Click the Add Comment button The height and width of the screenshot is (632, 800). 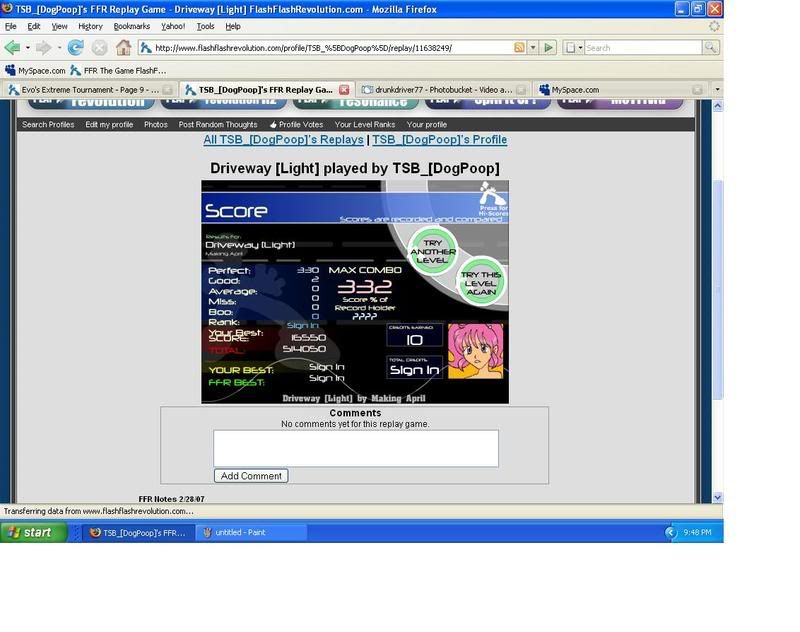251,476
